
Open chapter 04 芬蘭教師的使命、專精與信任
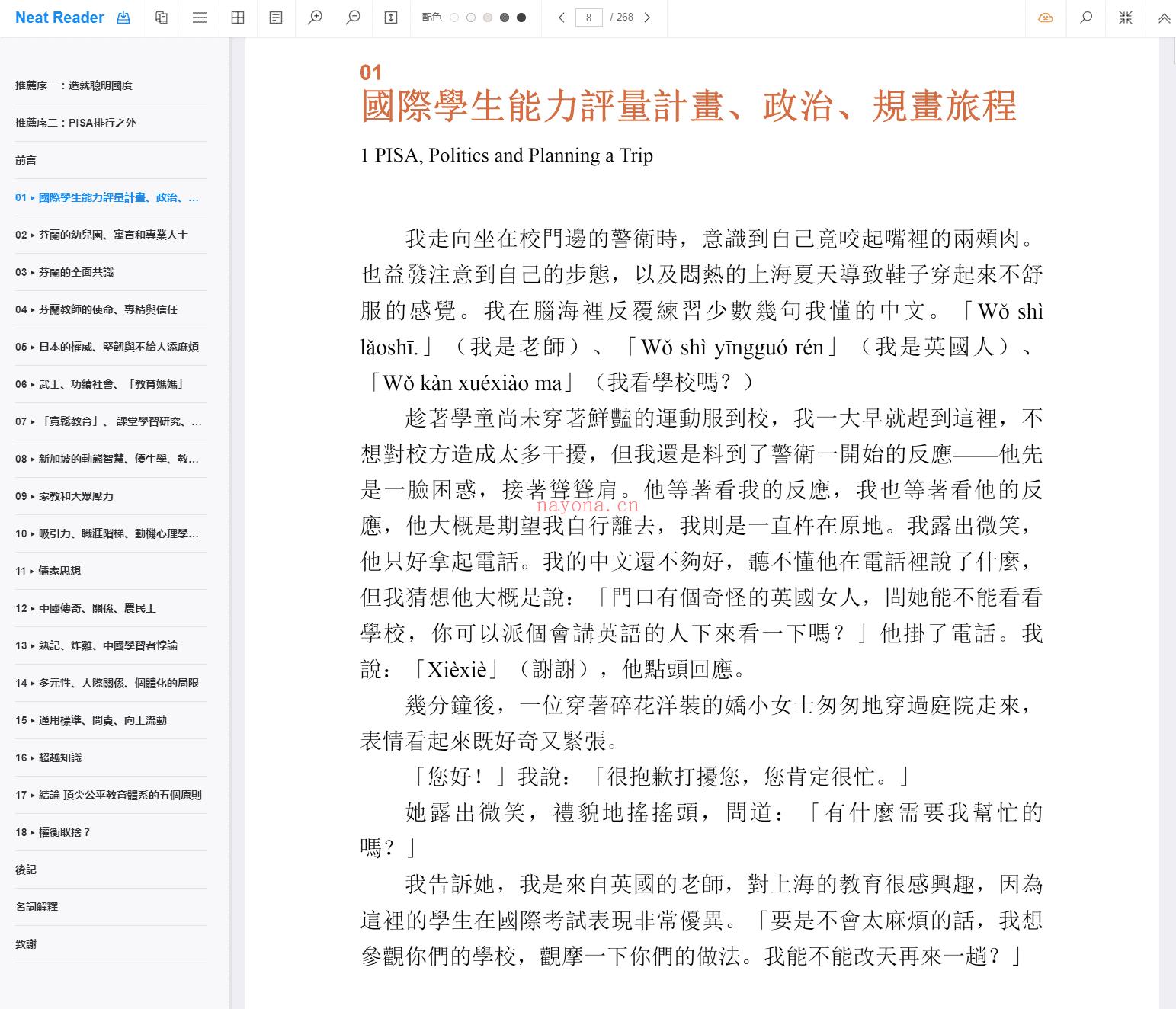tap(96, 309)
